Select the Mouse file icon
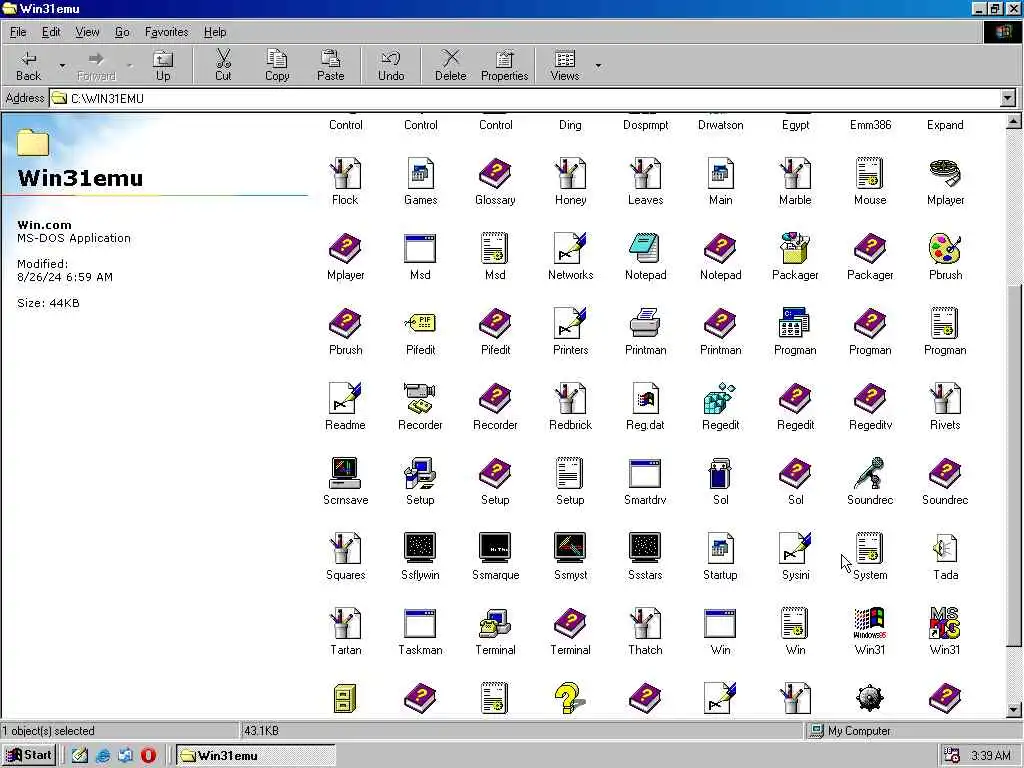 click(870, 174)
